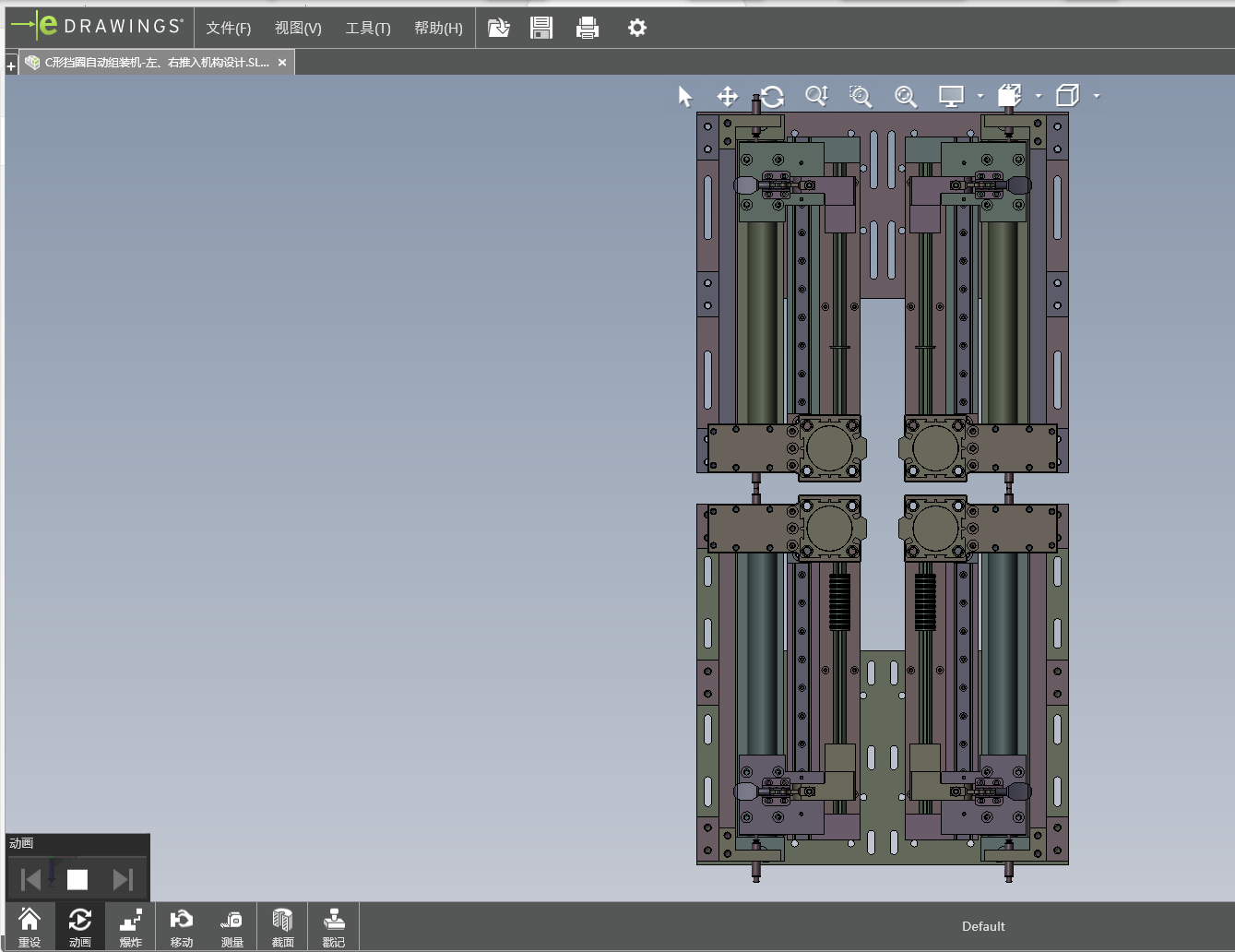Stop the animation playback
The image size is (1235, 952).
77,880
